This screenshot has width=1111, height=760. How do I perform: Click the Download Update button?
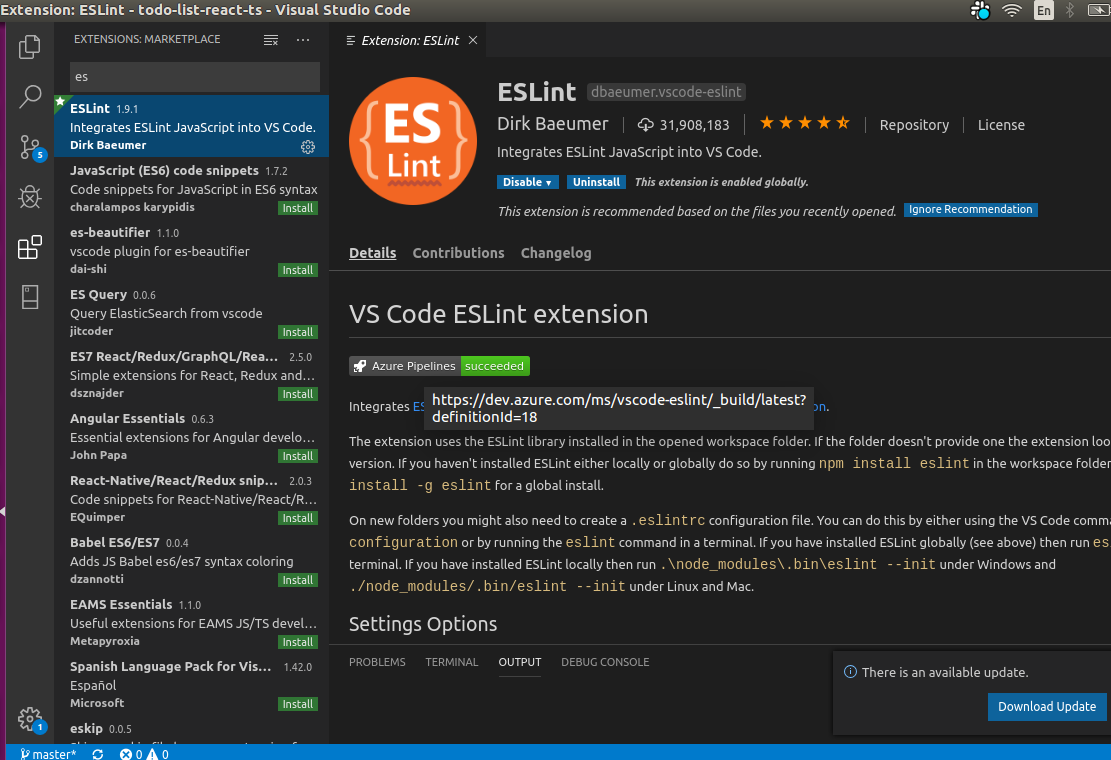tap(1047, 706)
